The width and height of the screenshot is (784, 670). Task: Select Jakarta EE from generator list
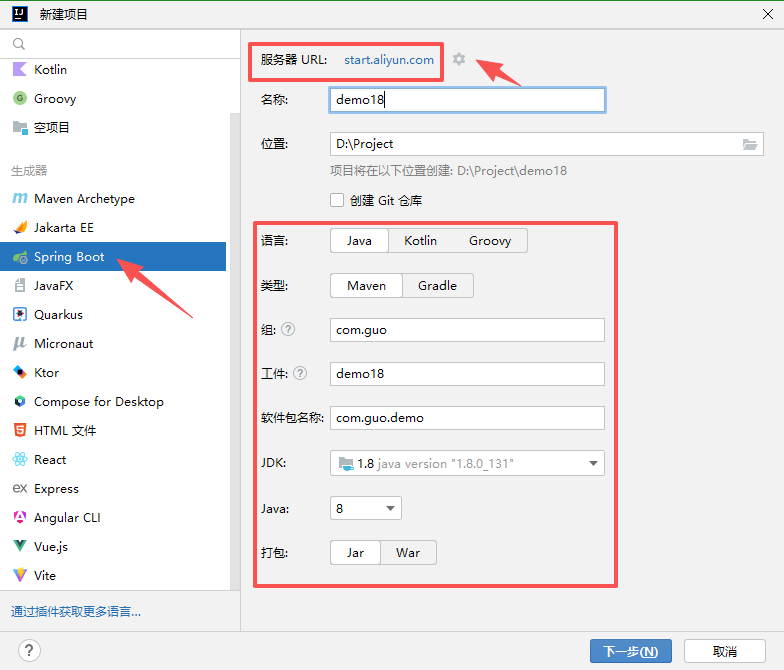click(64, 227)
